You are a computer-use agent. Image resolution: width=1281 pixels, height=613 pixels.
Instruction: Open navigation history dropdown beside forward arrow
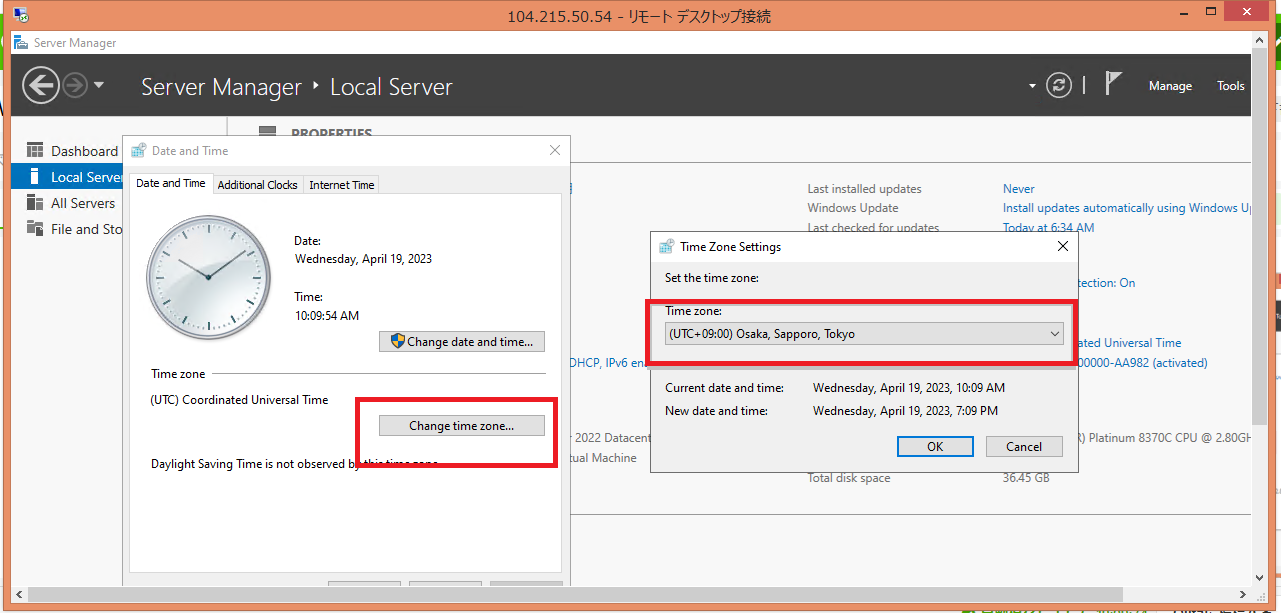click(x=98, y=86)
